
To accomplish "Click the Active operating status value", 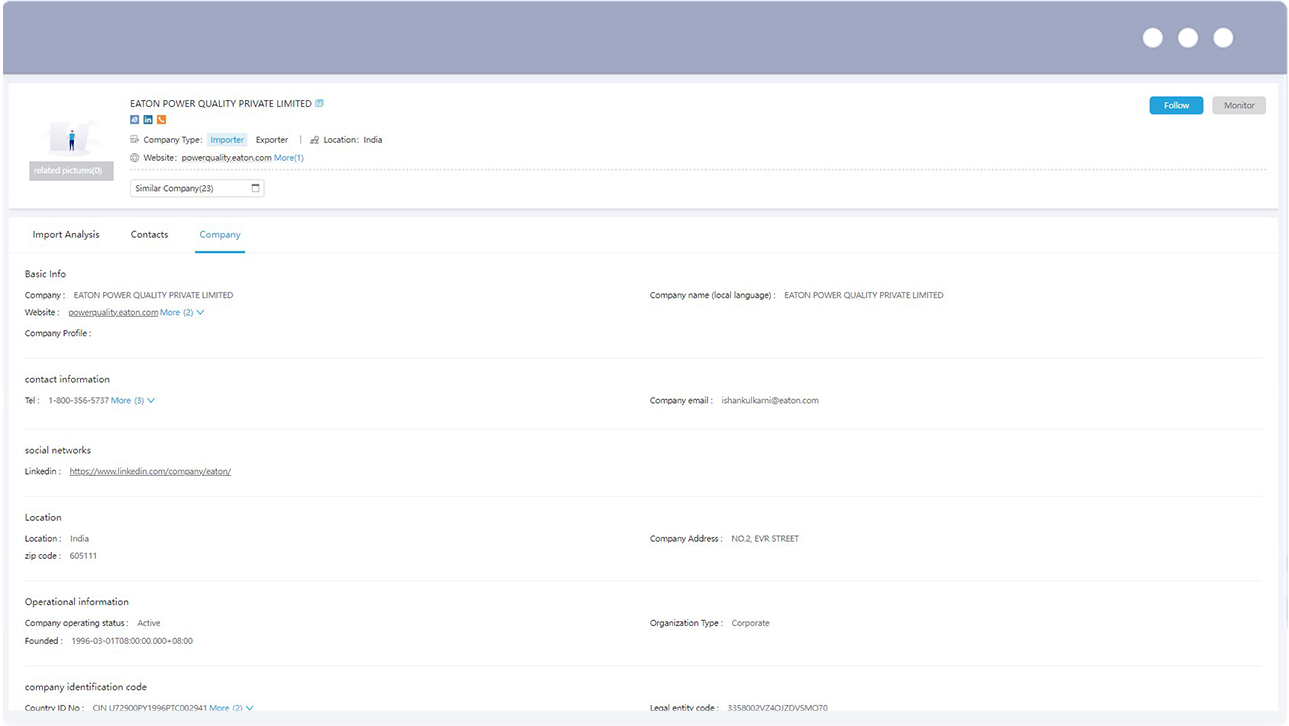I will (149, 623).
